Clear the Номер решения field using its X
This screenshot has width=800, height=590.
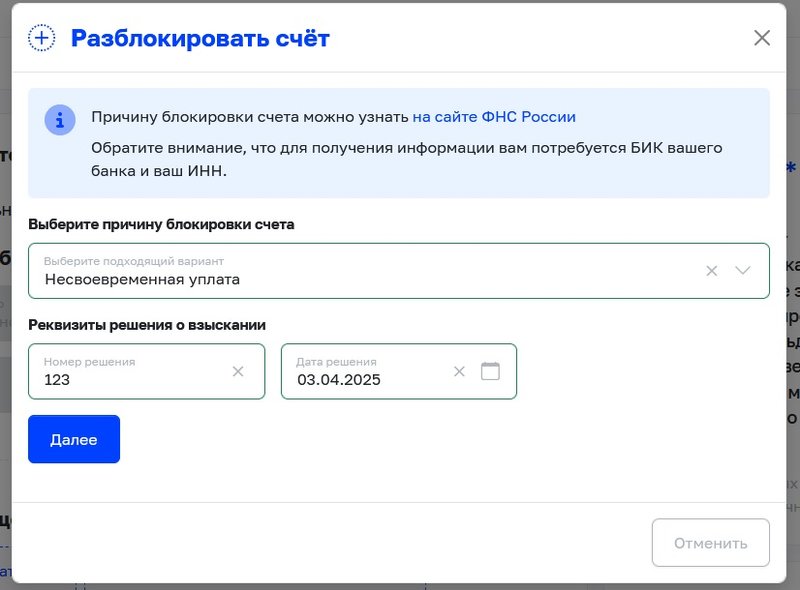tap(239, 371)
